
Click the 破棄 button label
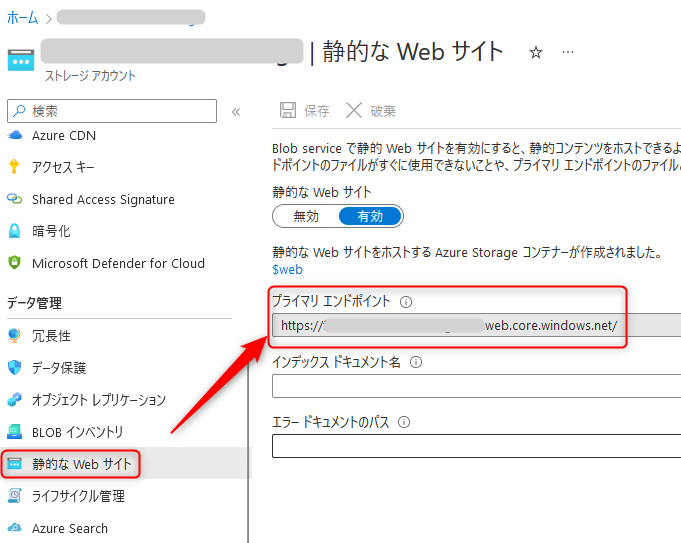[x=383, y=111]
